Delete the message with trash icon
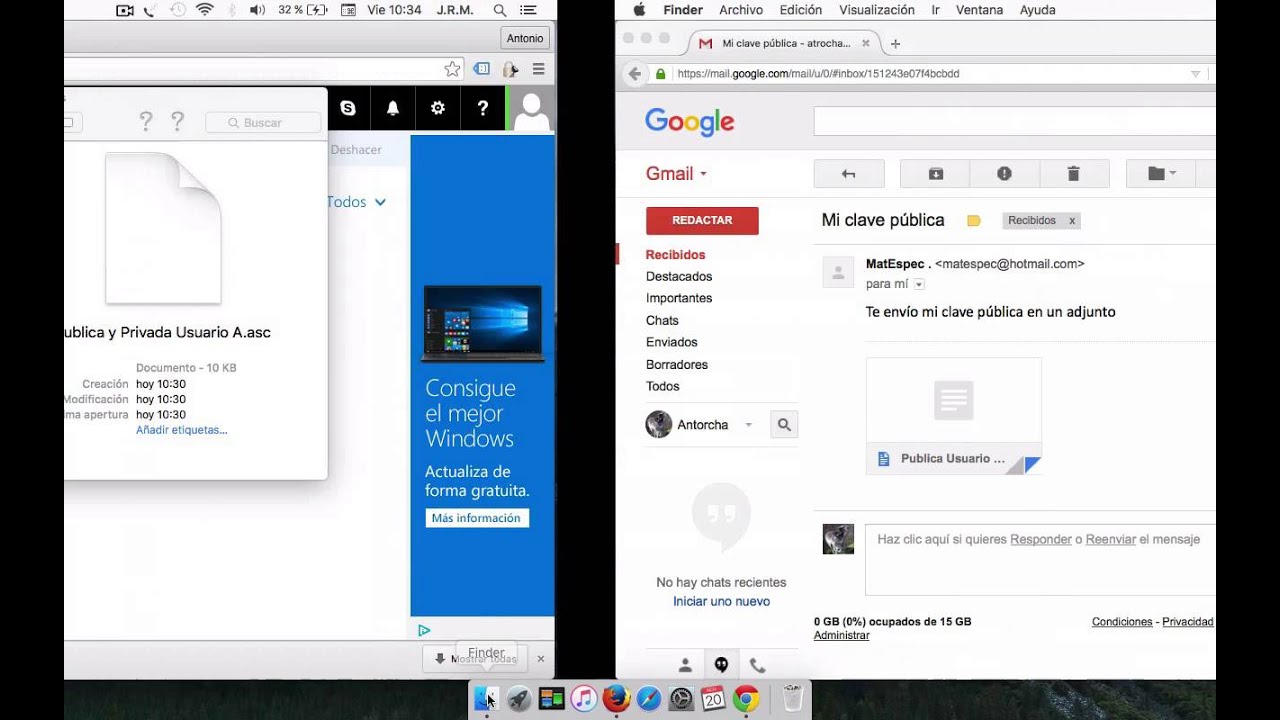 point(1074,173)
